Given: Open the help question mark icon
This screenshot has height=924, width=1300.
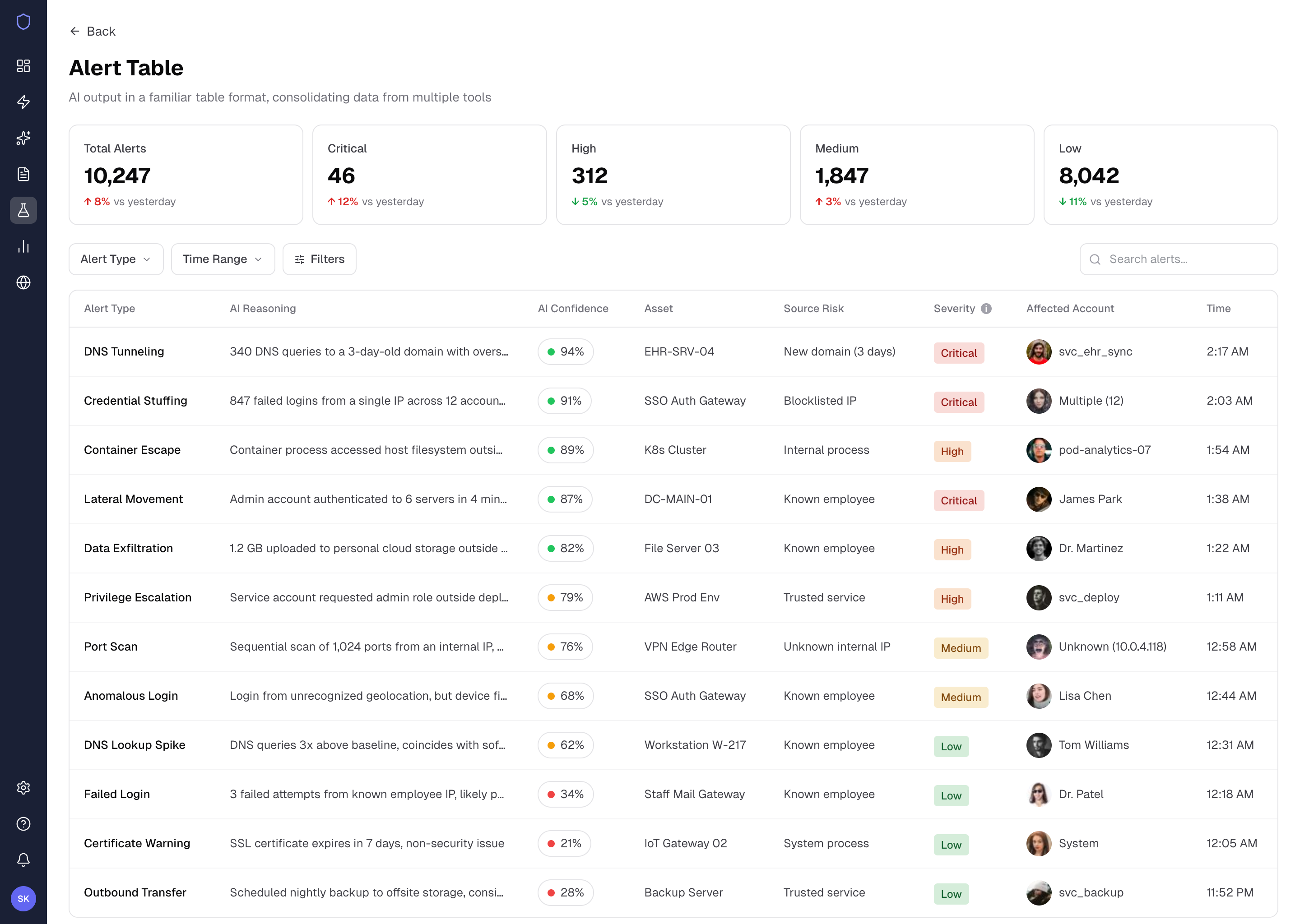Looking at the screenshot, I should coord(23,824).
